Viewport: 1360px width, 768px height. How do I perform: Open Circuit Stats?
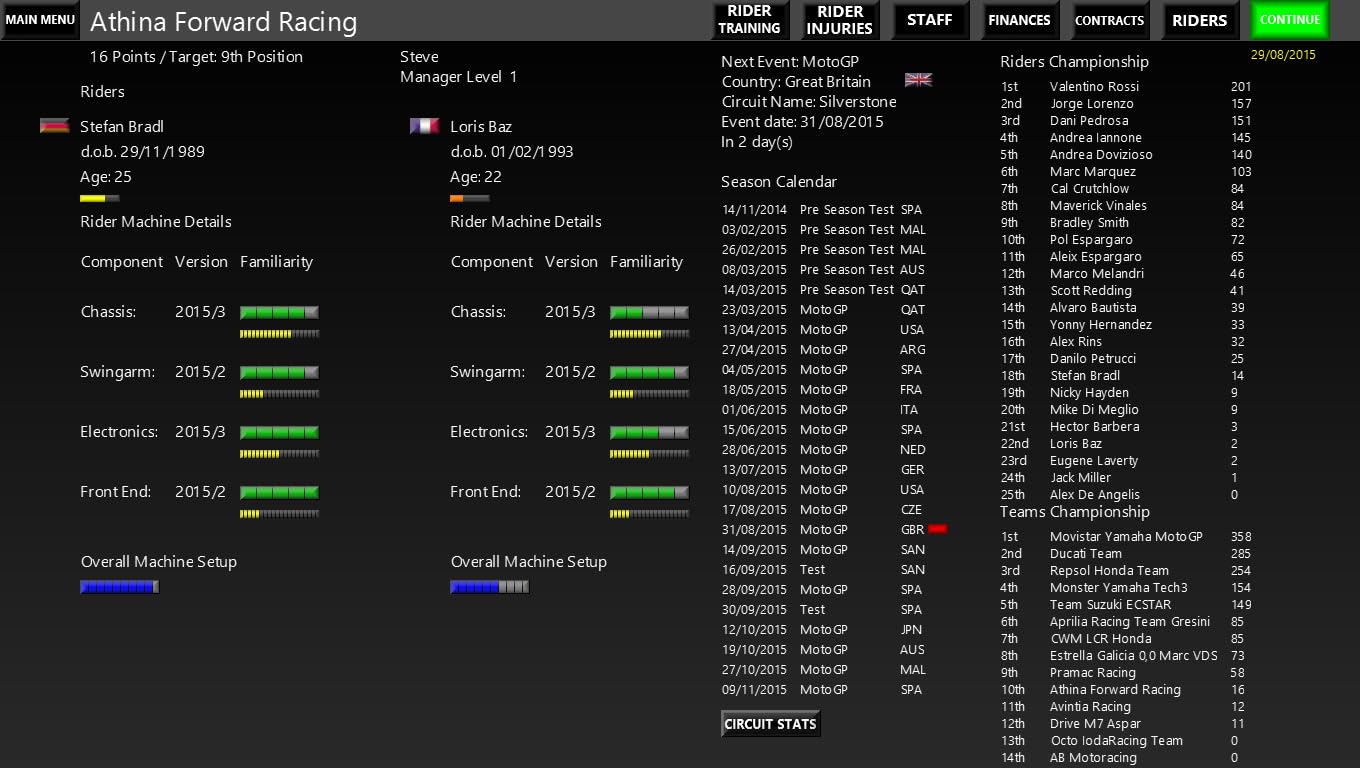[770, 724]
